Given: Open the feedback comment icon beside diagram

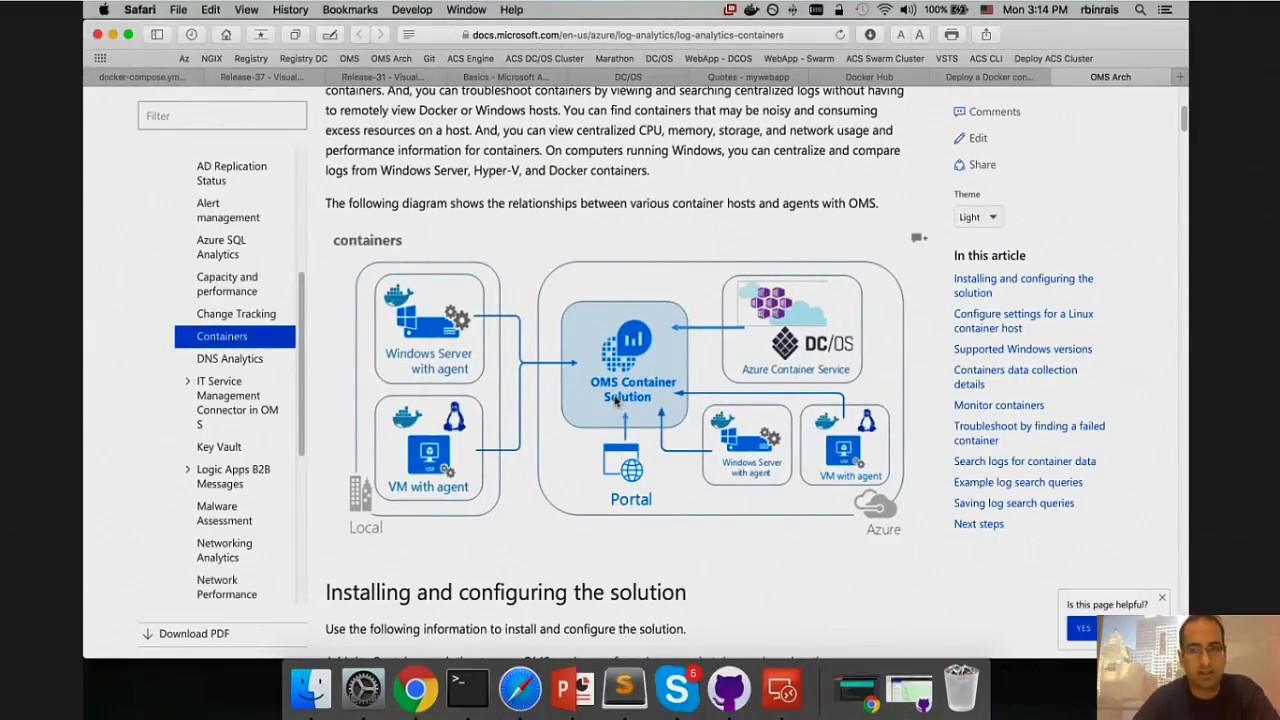Looking at the screenshot, I should coord(918,238).
